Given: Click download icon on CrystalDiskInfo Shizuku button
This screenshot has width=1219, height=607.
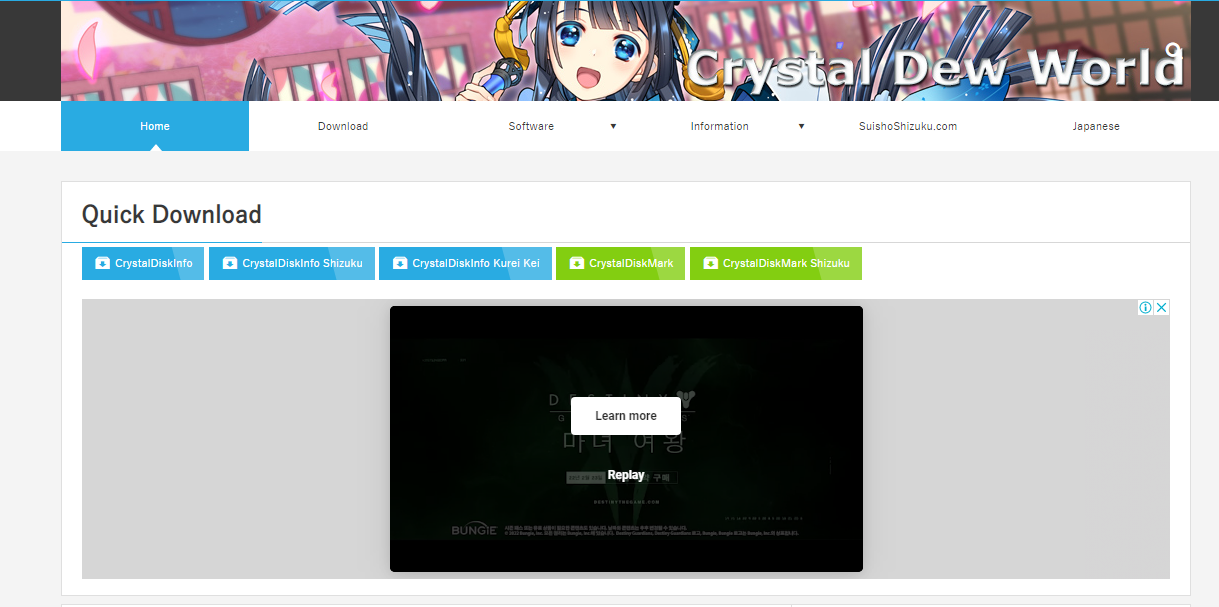Looking at the screenshot, I should (229, 263).
